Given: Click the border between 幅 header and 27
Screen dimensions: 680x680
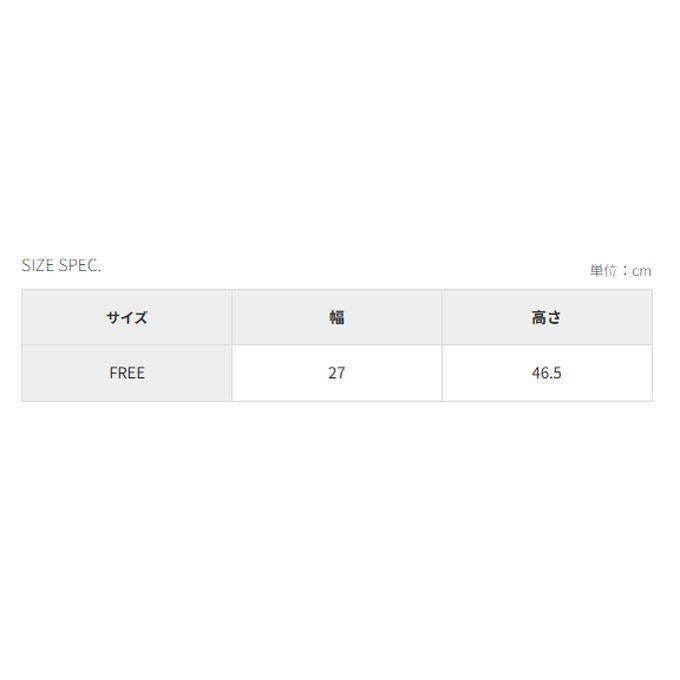Looking at the screenshot, I should (337, 345).
